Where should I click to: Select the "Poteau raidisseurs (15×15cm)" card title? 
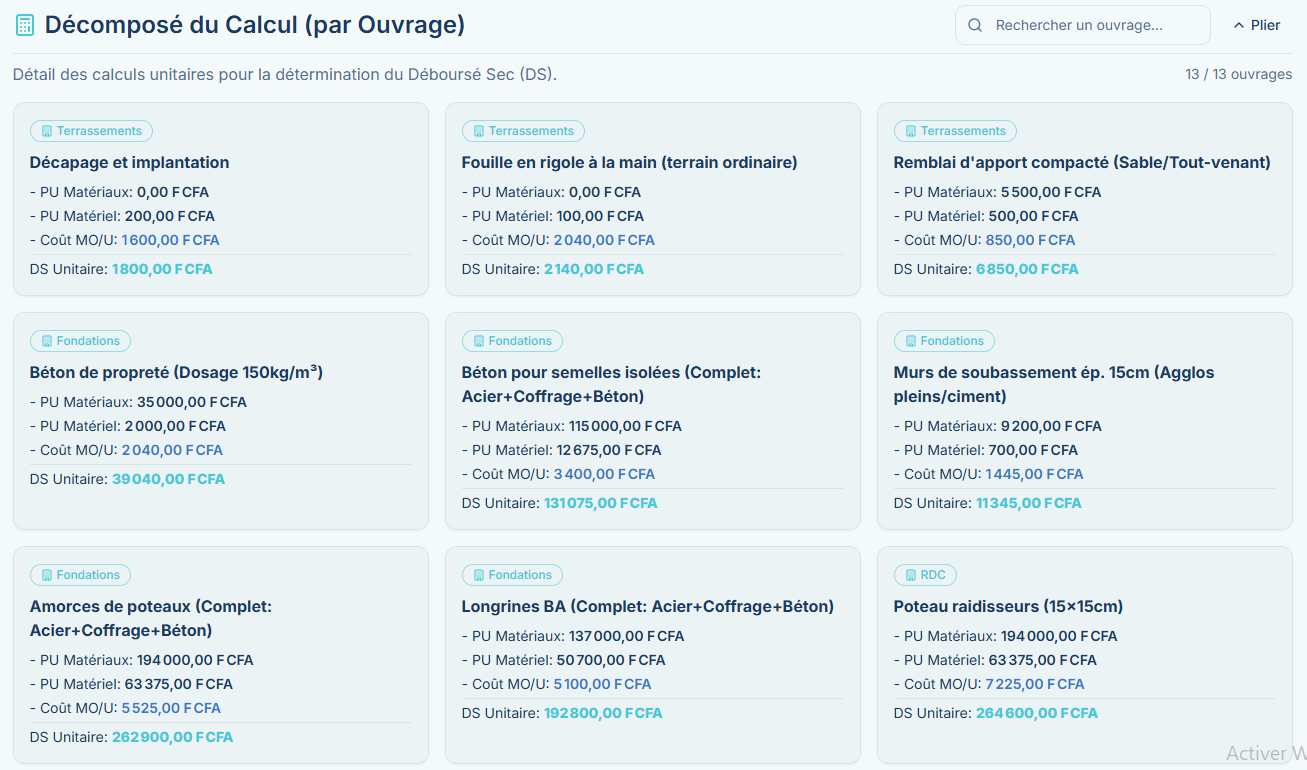click(x=1008, y=606)
